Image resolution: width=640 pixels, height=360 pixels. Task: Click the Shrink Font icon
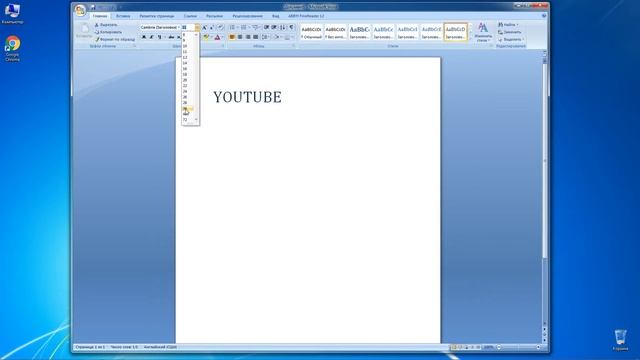click(x=212, y=27)
